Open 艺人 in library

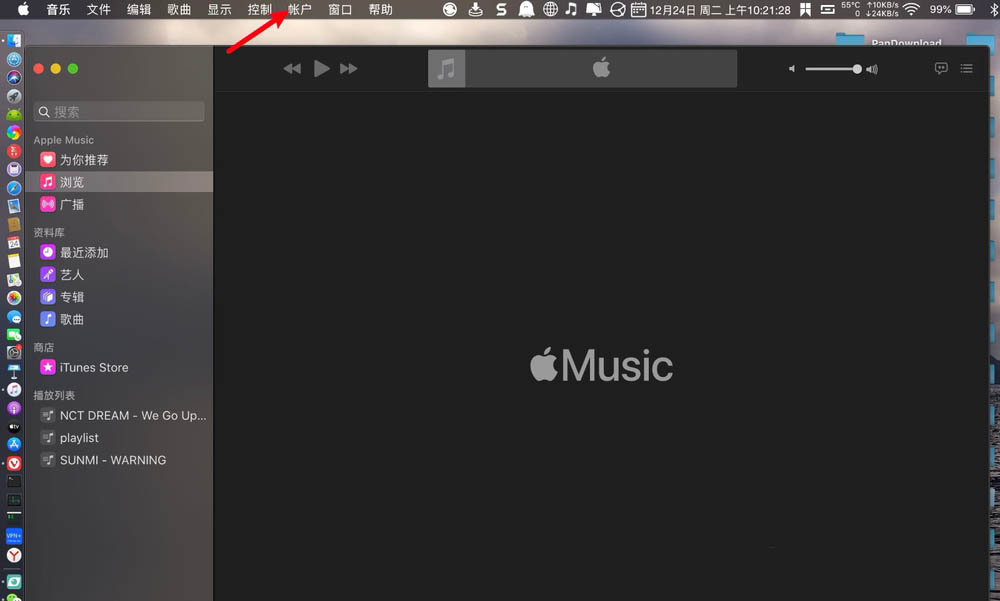(x=119, y=275)
